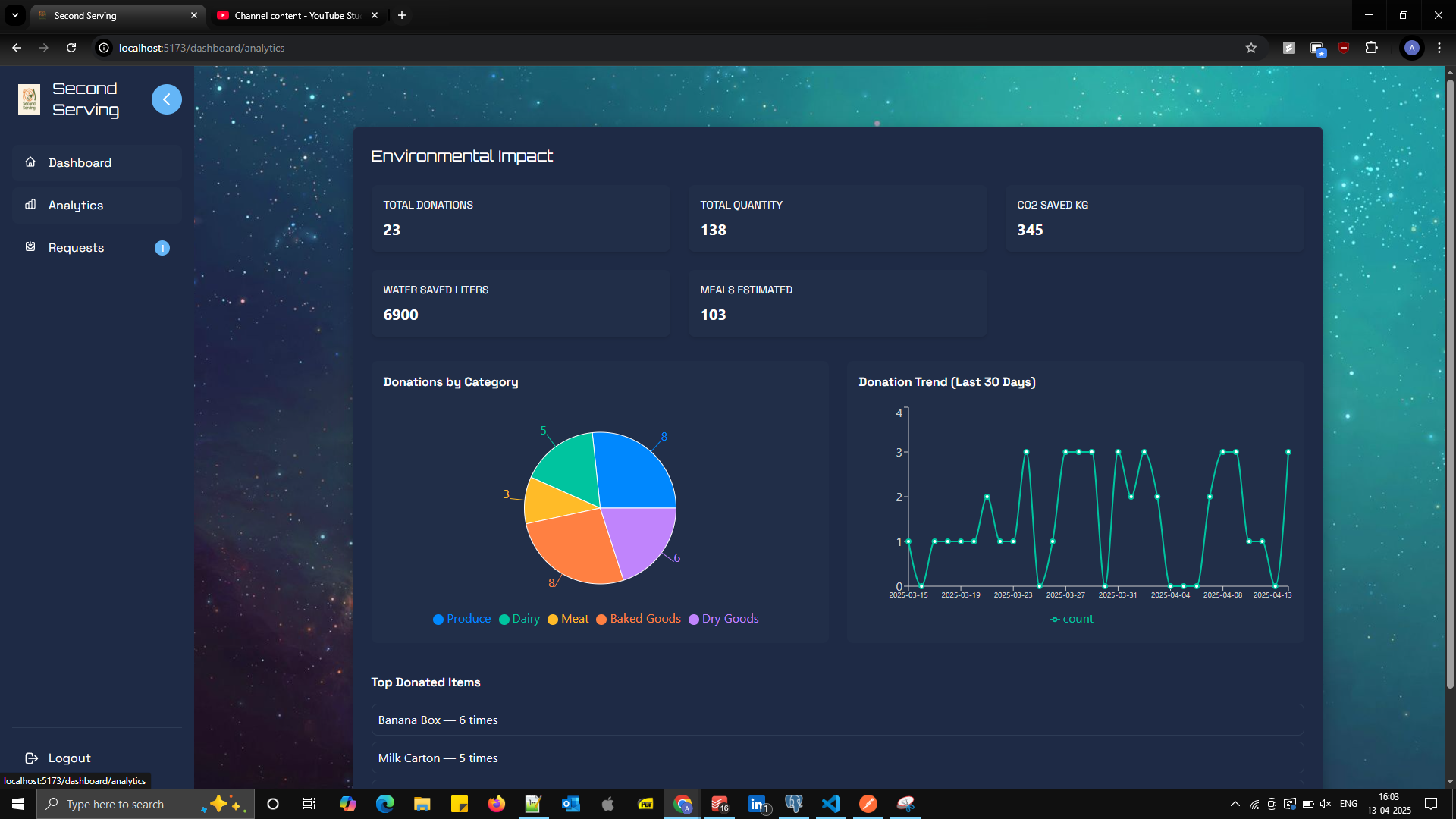Viewport: 1456px width, 819px height.
Task: Expand system tray hidden icons chevron
Action: (x=1235, y=804)
